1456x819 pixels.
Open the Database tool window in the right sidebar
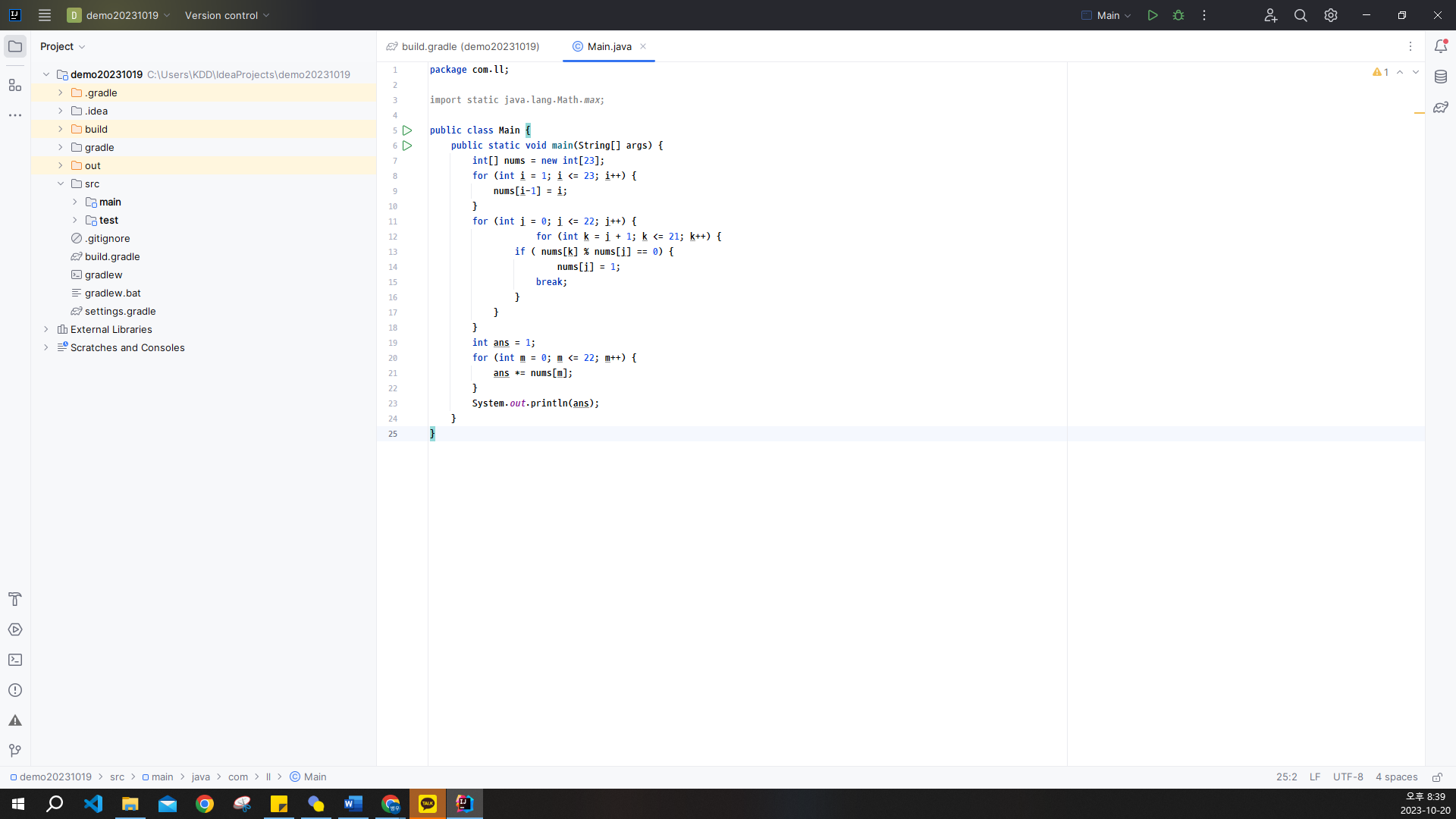(1441, 77)
